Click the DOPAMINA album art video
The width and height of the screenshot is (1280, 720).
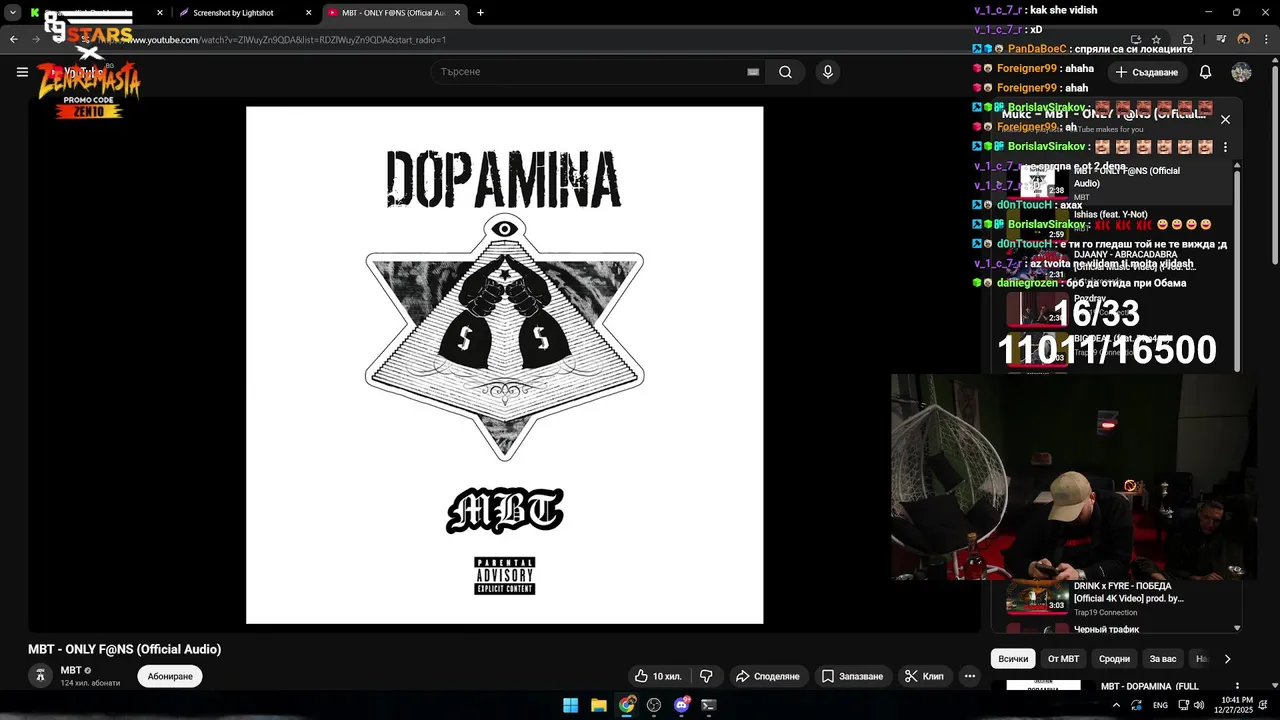tap(504, 365)
